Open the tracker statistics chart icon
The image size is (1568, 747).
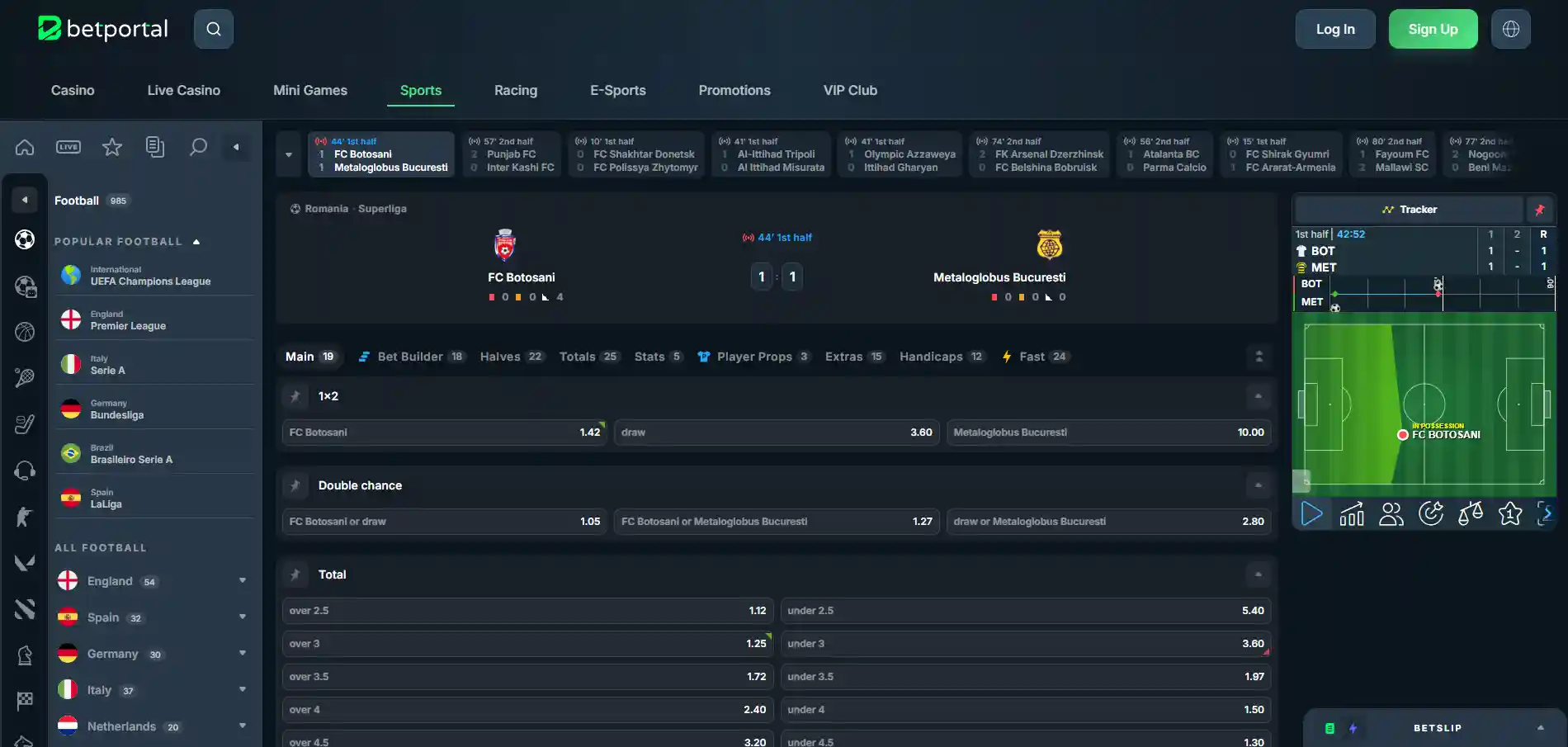[x=1352, y=514]
